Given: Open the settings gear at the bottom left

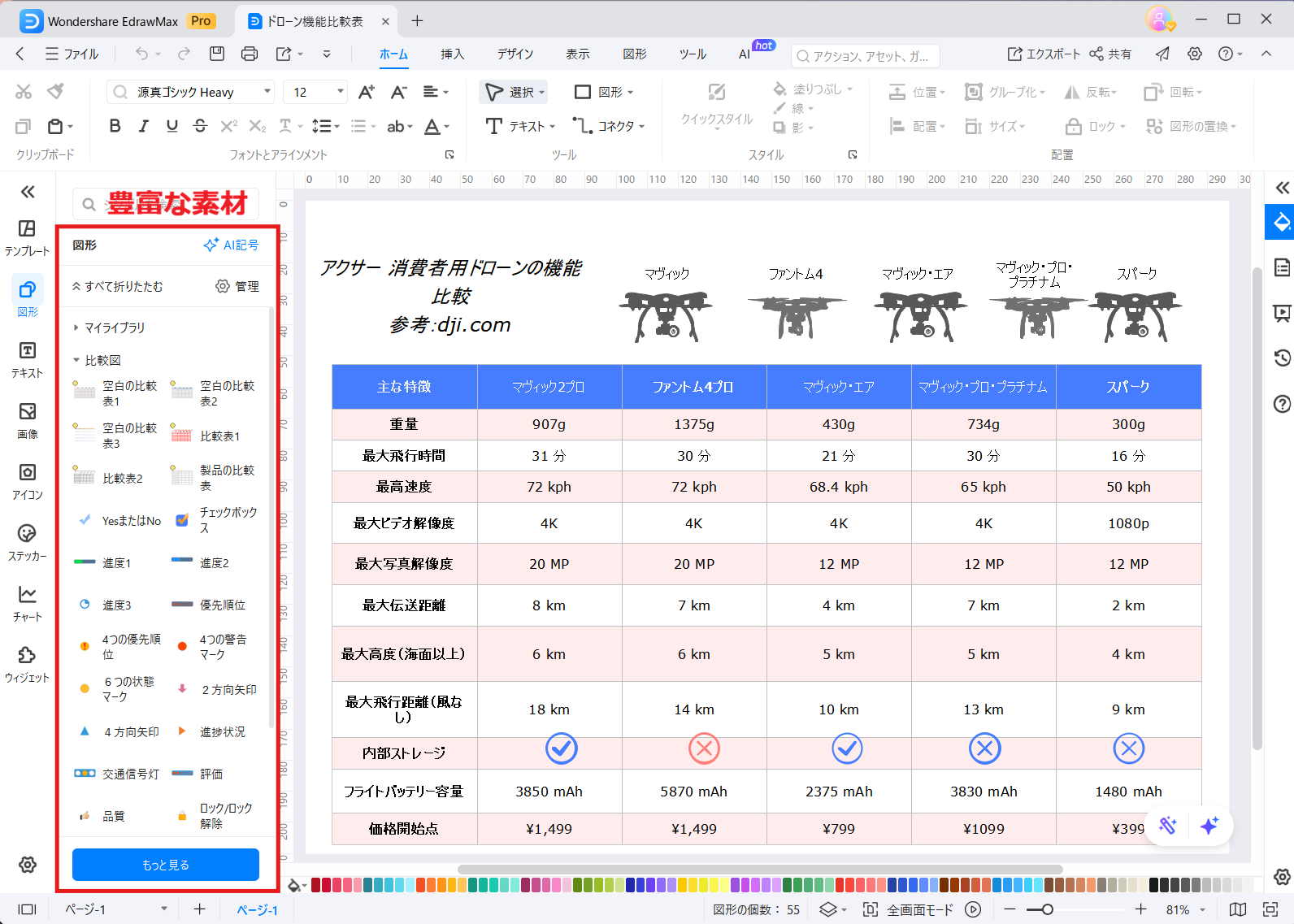Looking at the screenshot, I should click(28, 865).
